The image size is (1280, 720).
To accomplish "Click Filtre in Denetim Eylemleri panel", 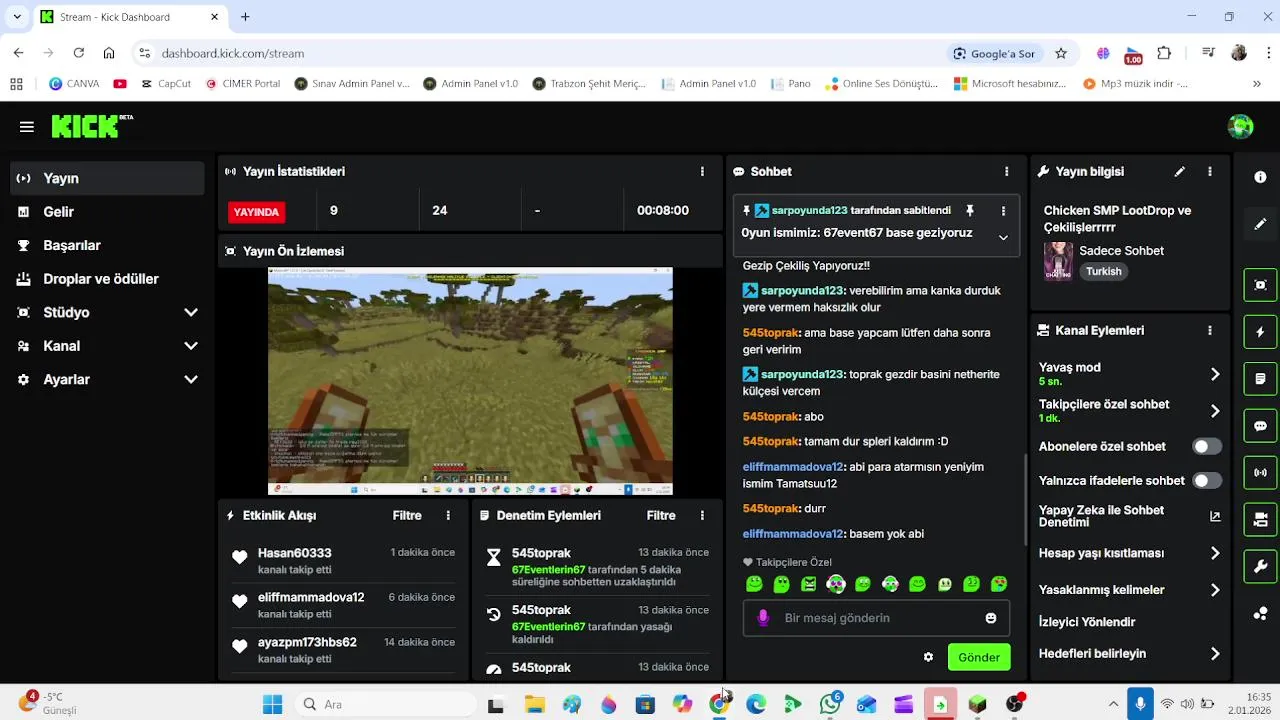I will (x=661, y=516).
